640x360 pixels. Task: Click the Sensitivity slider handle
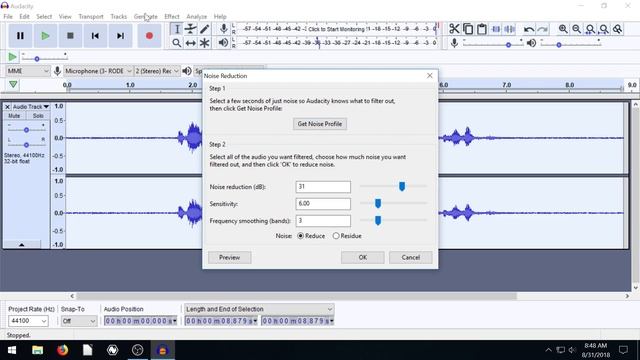(378, 203)
